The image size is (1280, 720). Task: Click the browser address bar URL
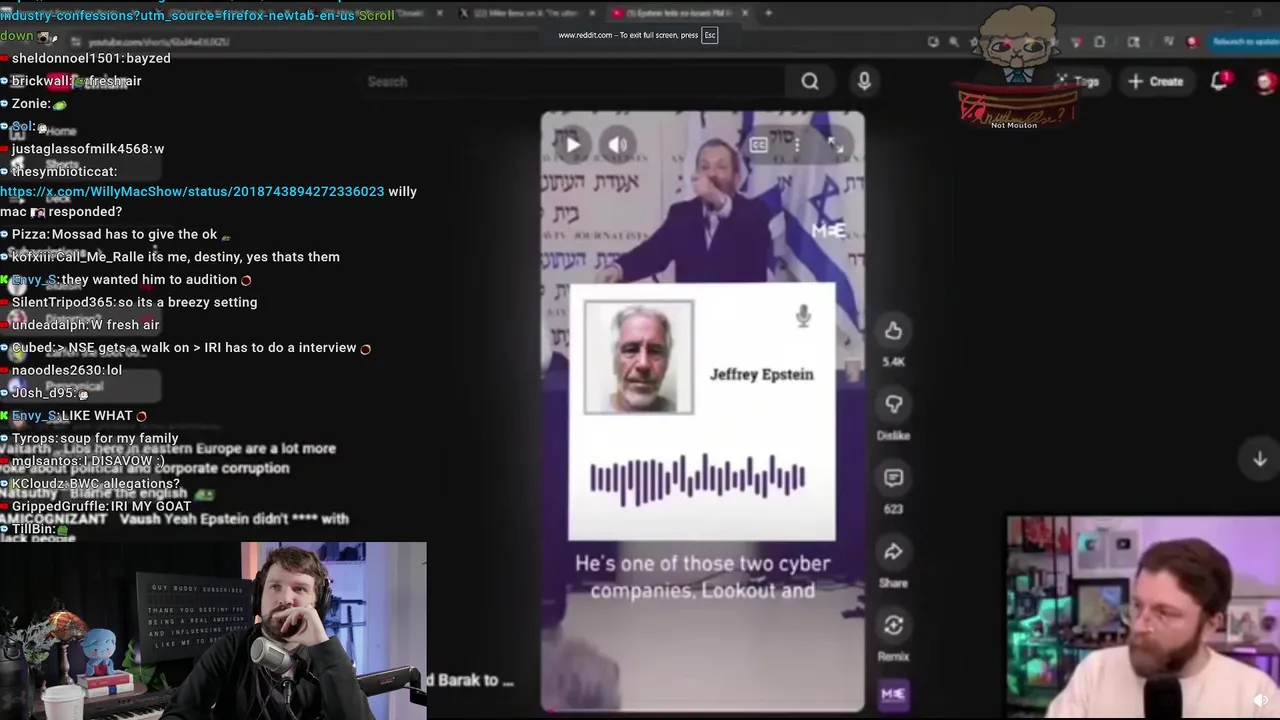point(160,42)
